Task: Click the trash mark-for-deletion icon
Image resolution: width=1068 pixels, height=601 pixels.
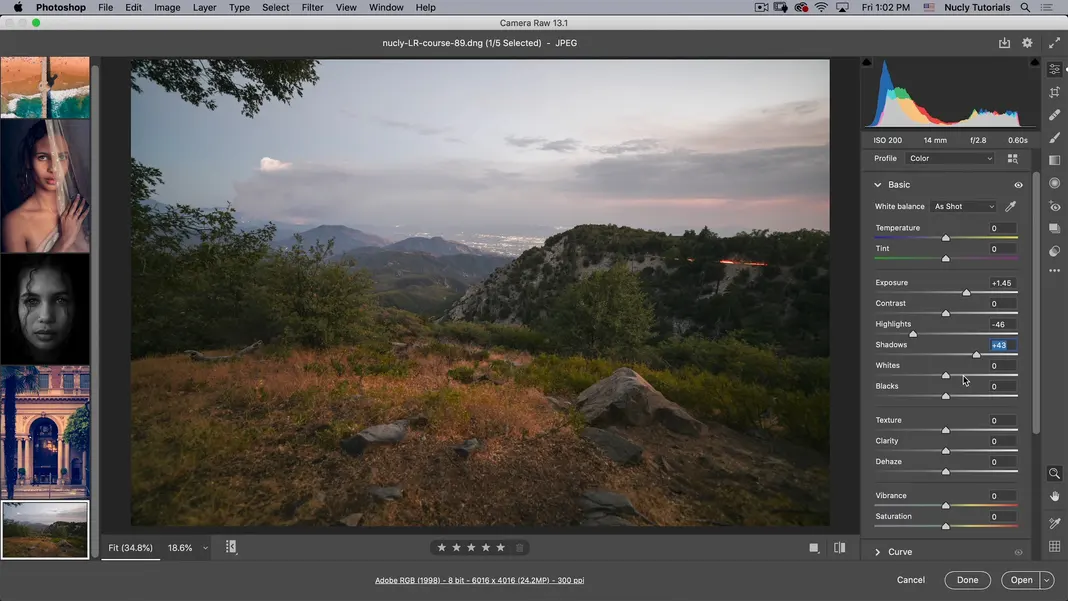Action: point(520,548)
